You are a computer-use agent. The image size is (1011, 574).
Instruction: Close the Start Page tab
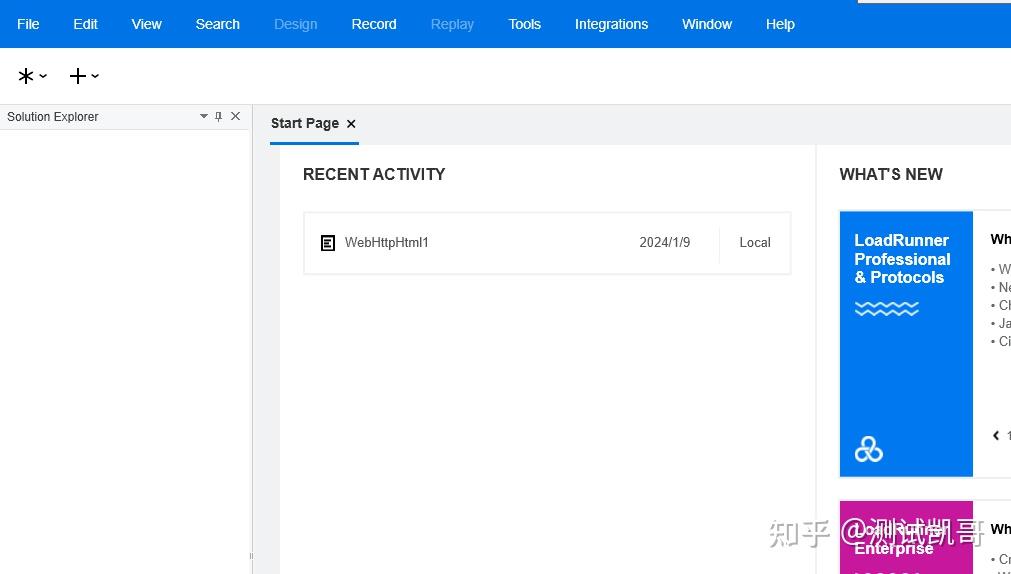coord(351,124)
